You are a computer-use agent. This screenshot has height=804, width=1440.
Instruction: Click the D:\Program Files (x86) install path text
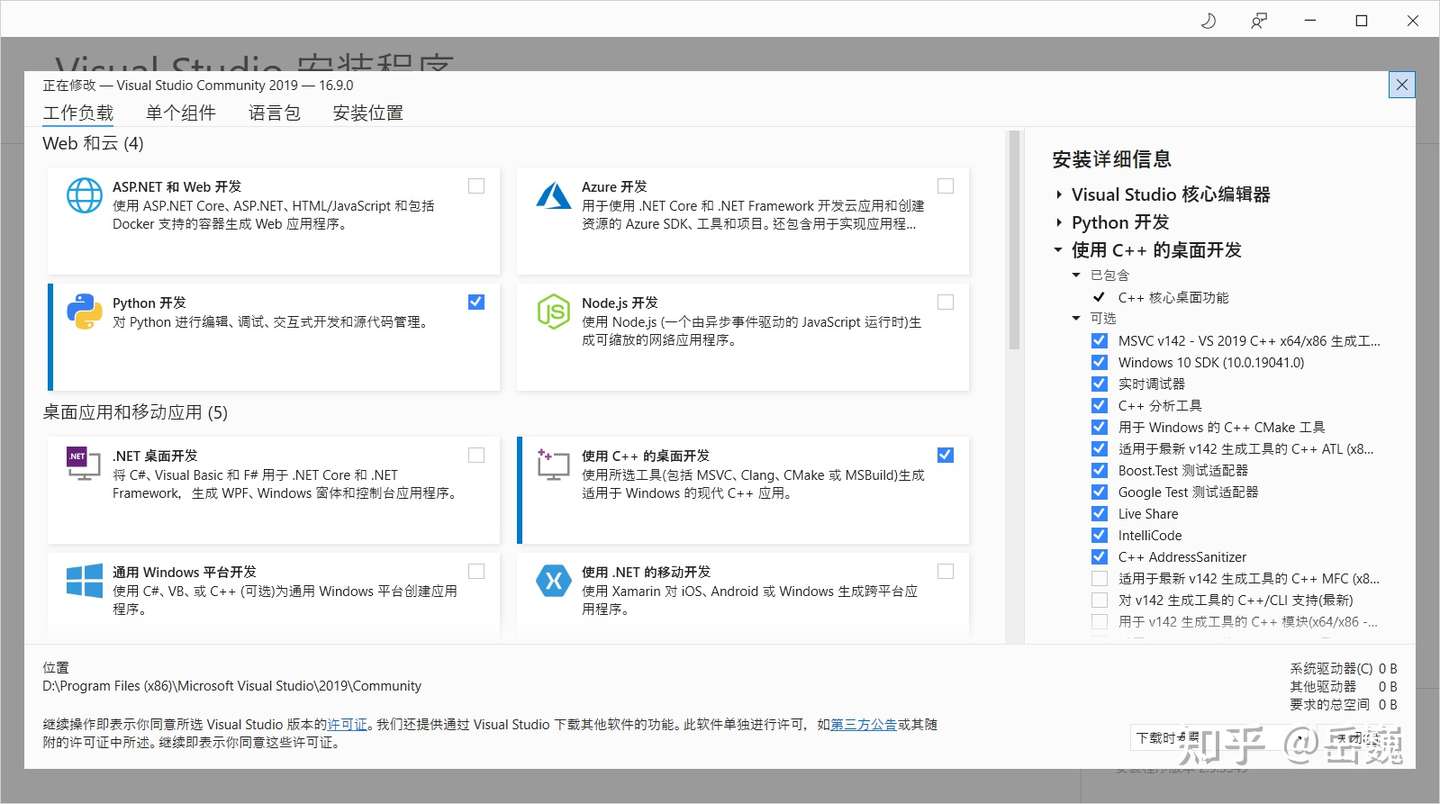(232, 686)
